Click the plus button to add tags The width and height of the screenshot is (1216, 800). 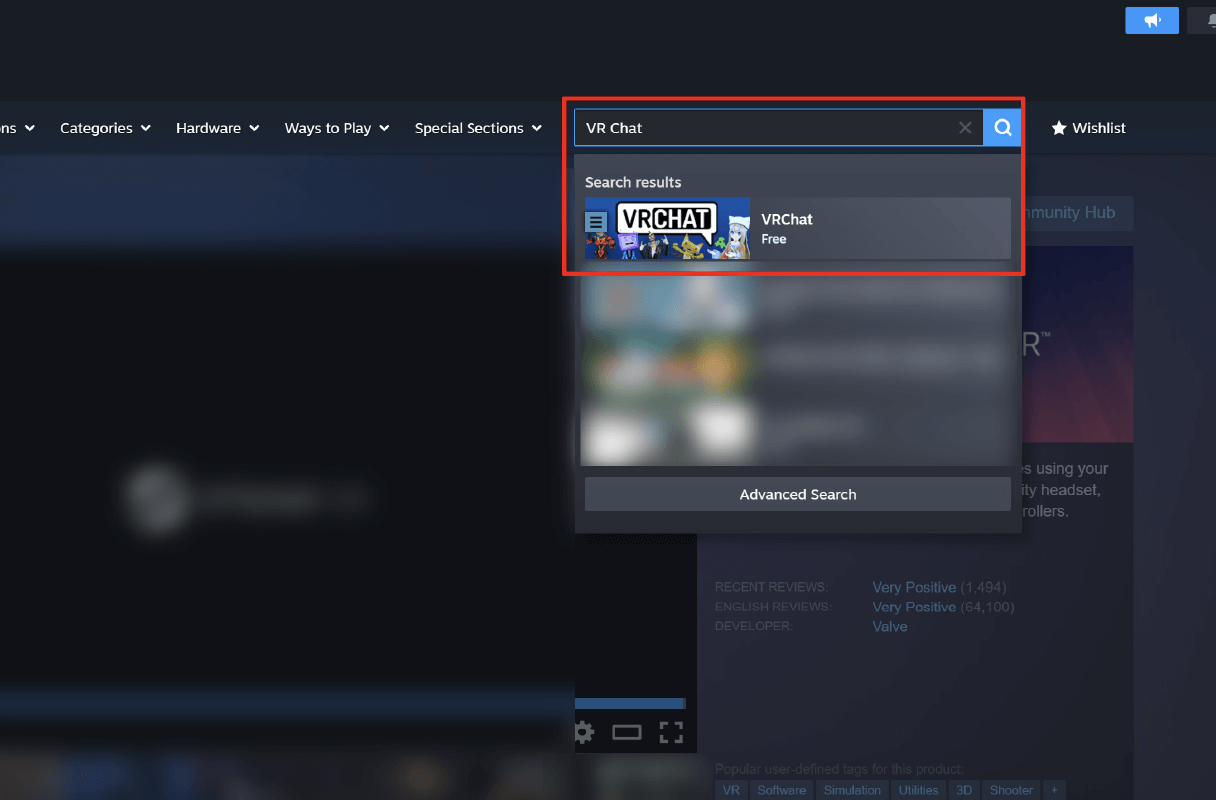tap(1053, 790)
